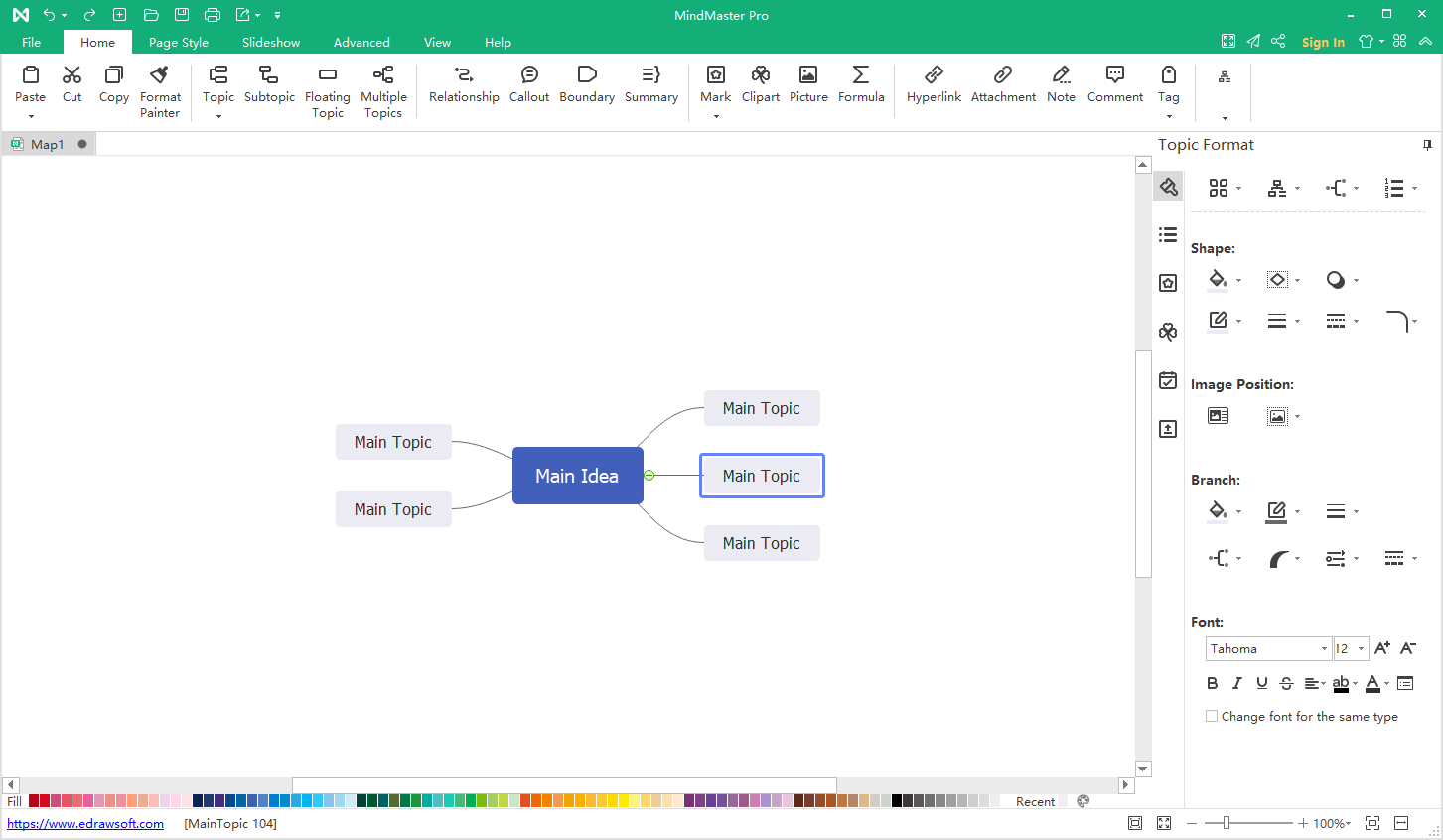The image size is (1443, 840).
Task: Open the Advanced ribbon tab
Action: [x=361, y=43]
